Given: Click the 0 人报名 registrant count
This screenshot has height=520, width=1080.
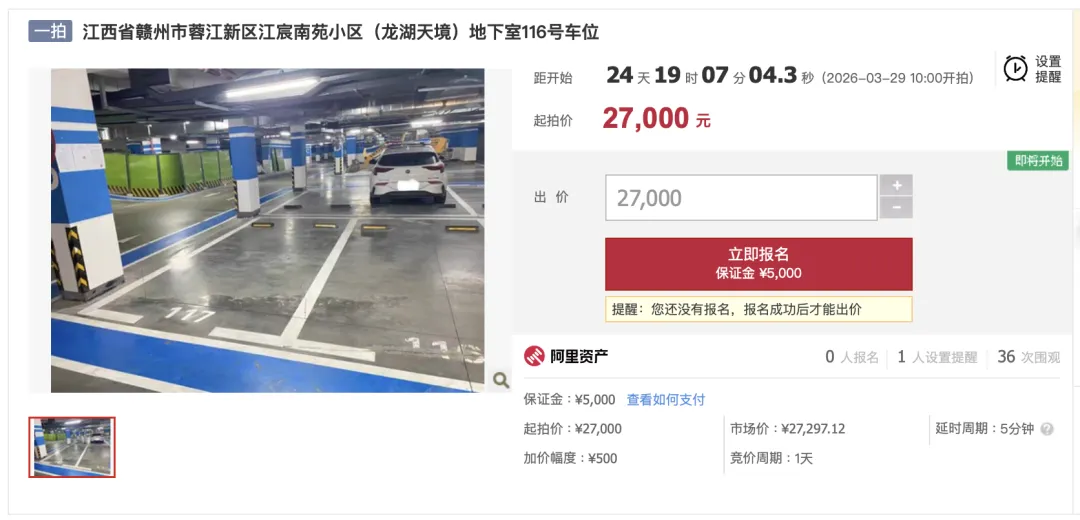Looking at the screenshot, I should click(852, 357).
